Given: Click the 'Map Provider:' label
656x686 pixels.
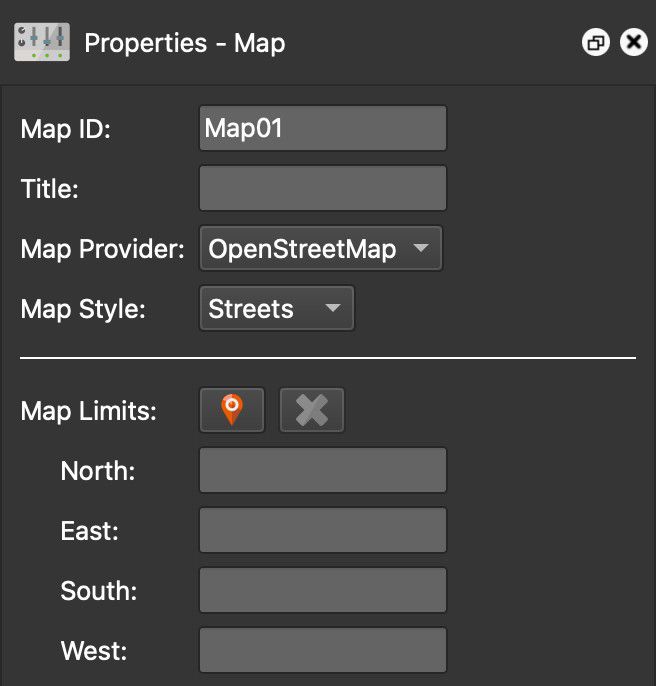Looking at the screenshot, I should (102, 249).
